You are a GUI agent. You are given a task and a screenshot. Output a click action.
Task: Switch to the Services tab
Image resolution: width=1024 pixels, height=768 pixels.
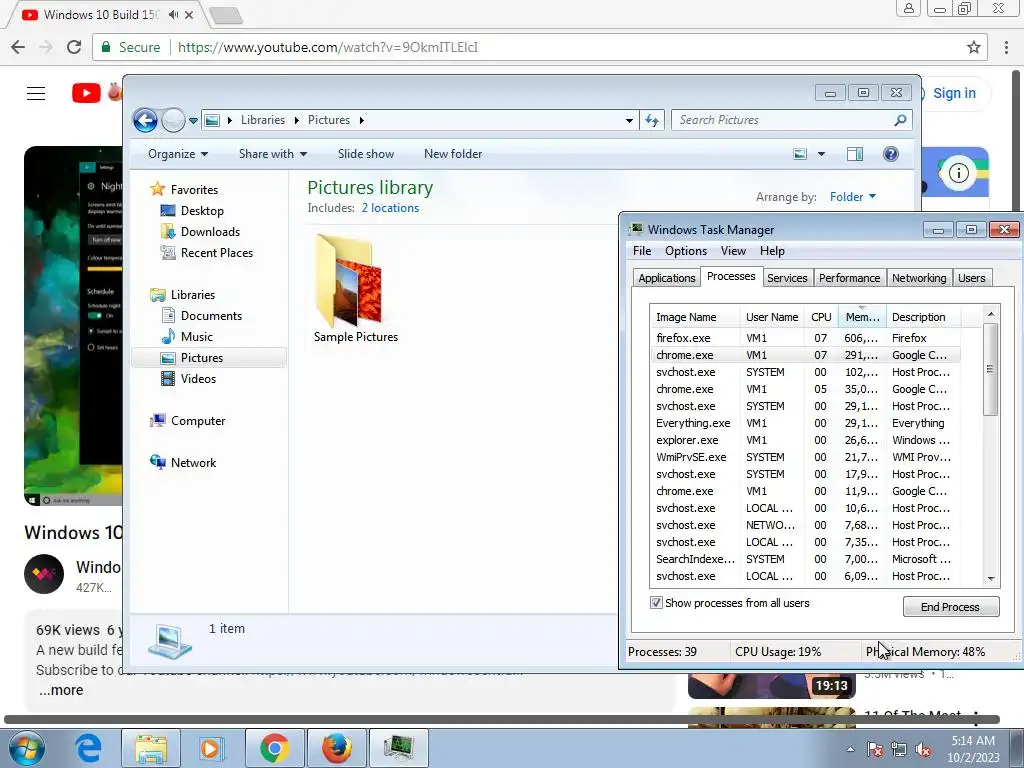(787, 278)
